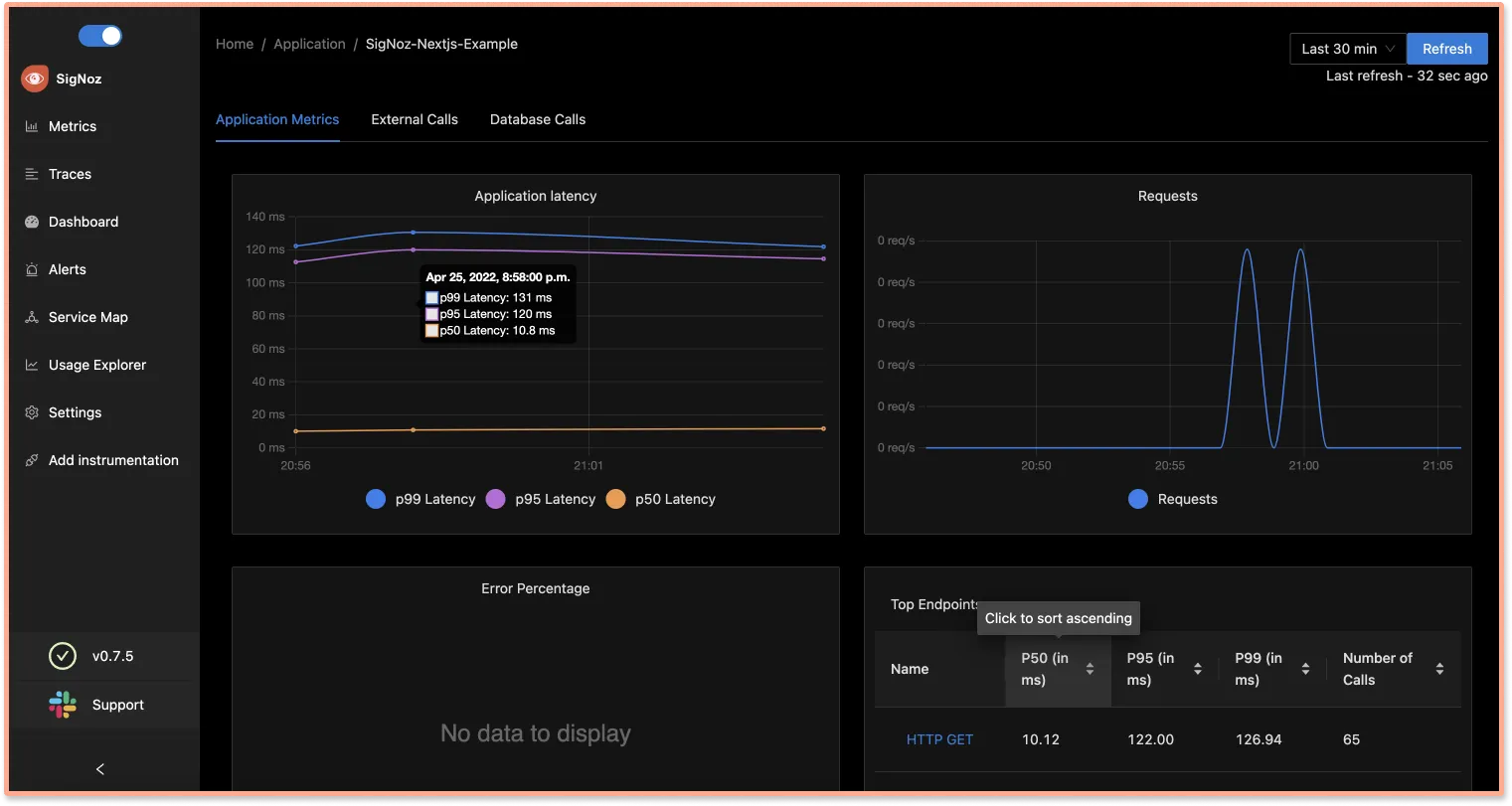Collapse the sidebar with the left chevron
The width and height of the screenshot is (1512, 806).
pos(99,769)
